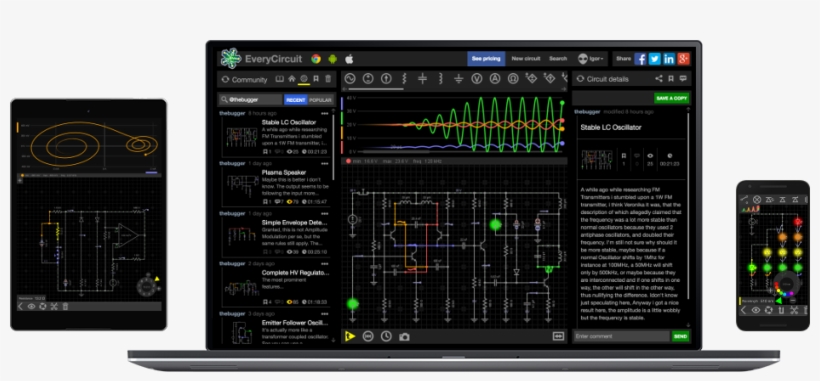The image size is (820, 381).
Task: Bookmark the circuit in Circuit details header
Action: click(671, 79)
